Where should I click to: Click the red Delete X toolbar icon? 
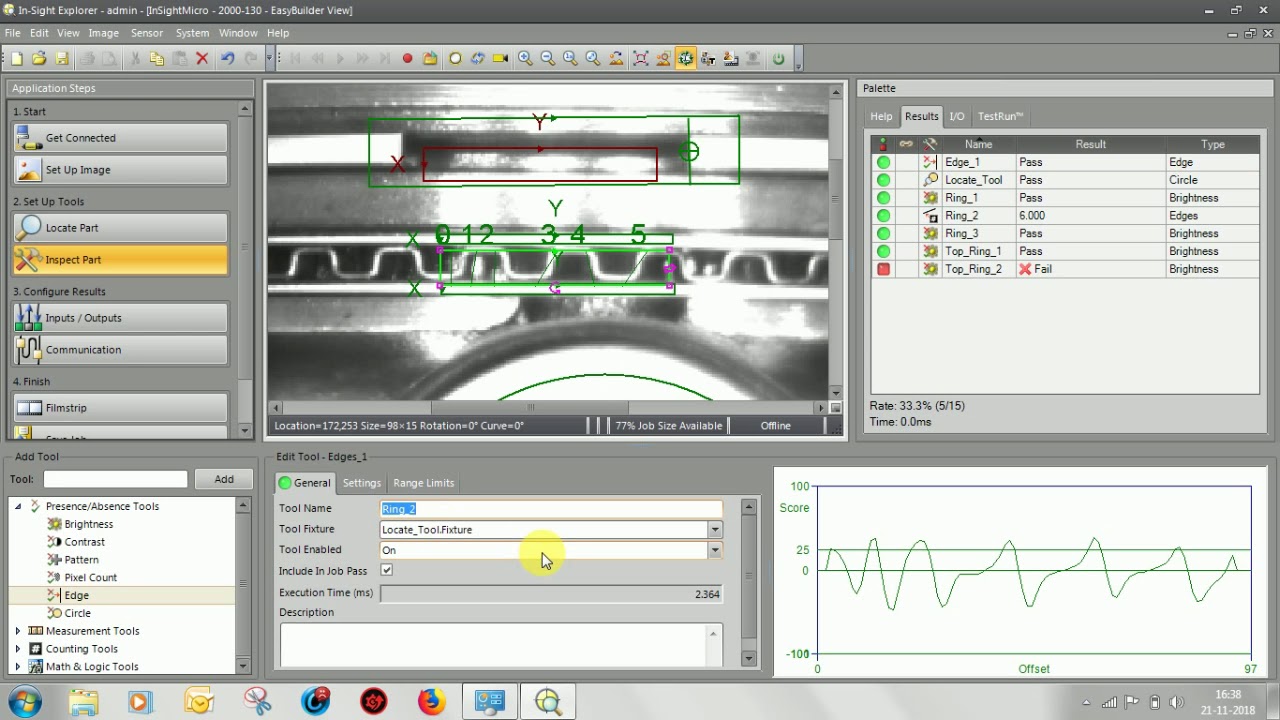pyautogui.click(x=202, y=59)
